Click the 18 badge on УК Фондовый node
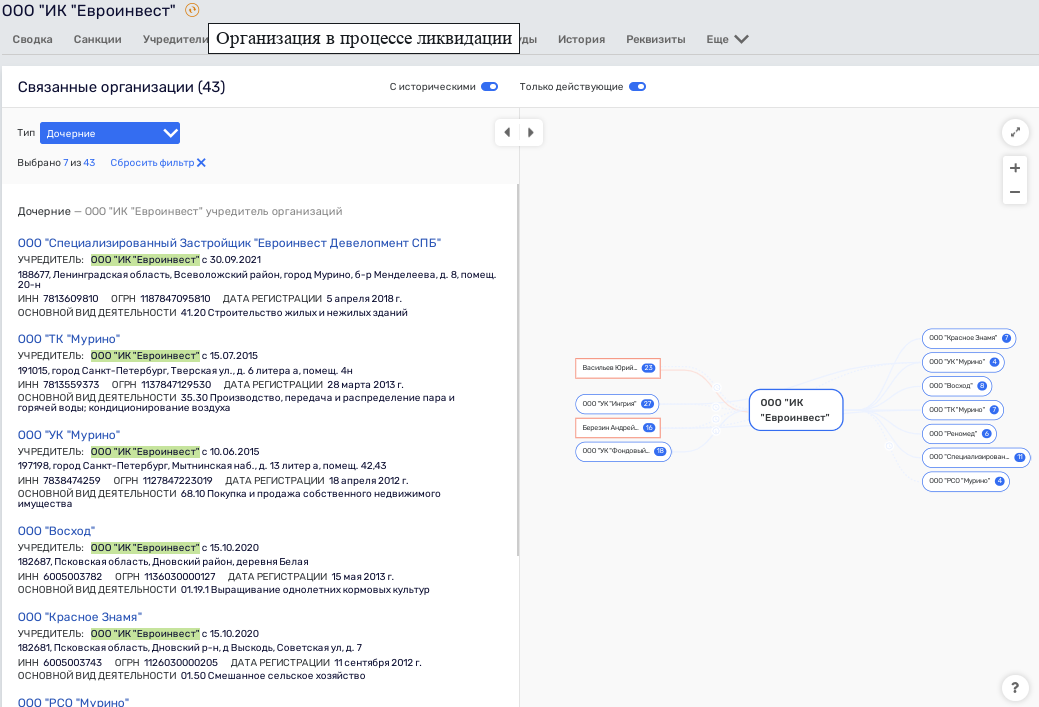The image size is (1039, 707). coord(660,451)
